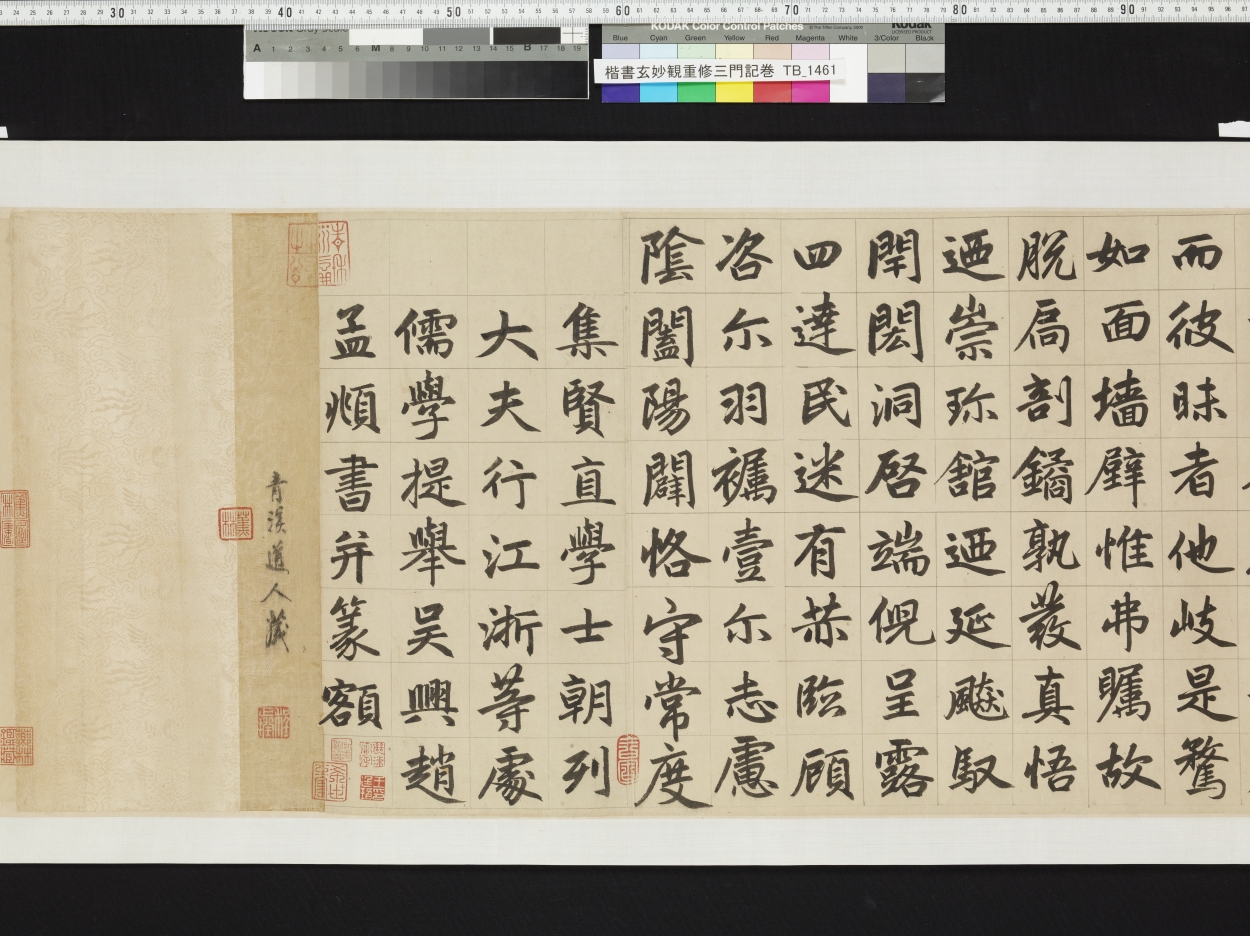The image size is (1250, 936).
Task: Click the KODAK Color Control Patches heading
Action: (x=726, y=27)
